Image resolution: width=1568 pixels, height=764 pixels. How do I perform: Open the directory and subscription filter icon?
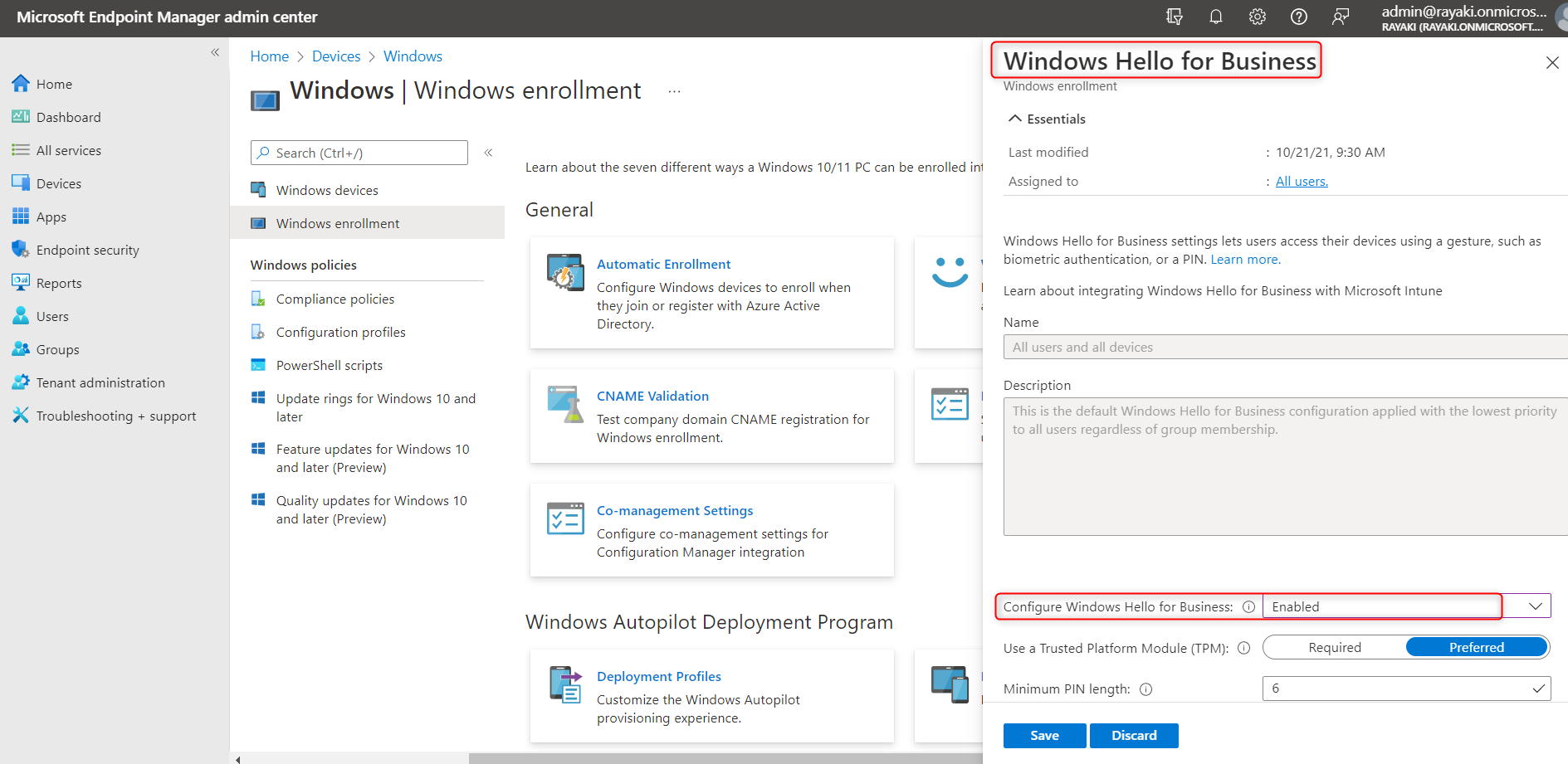1174,17
